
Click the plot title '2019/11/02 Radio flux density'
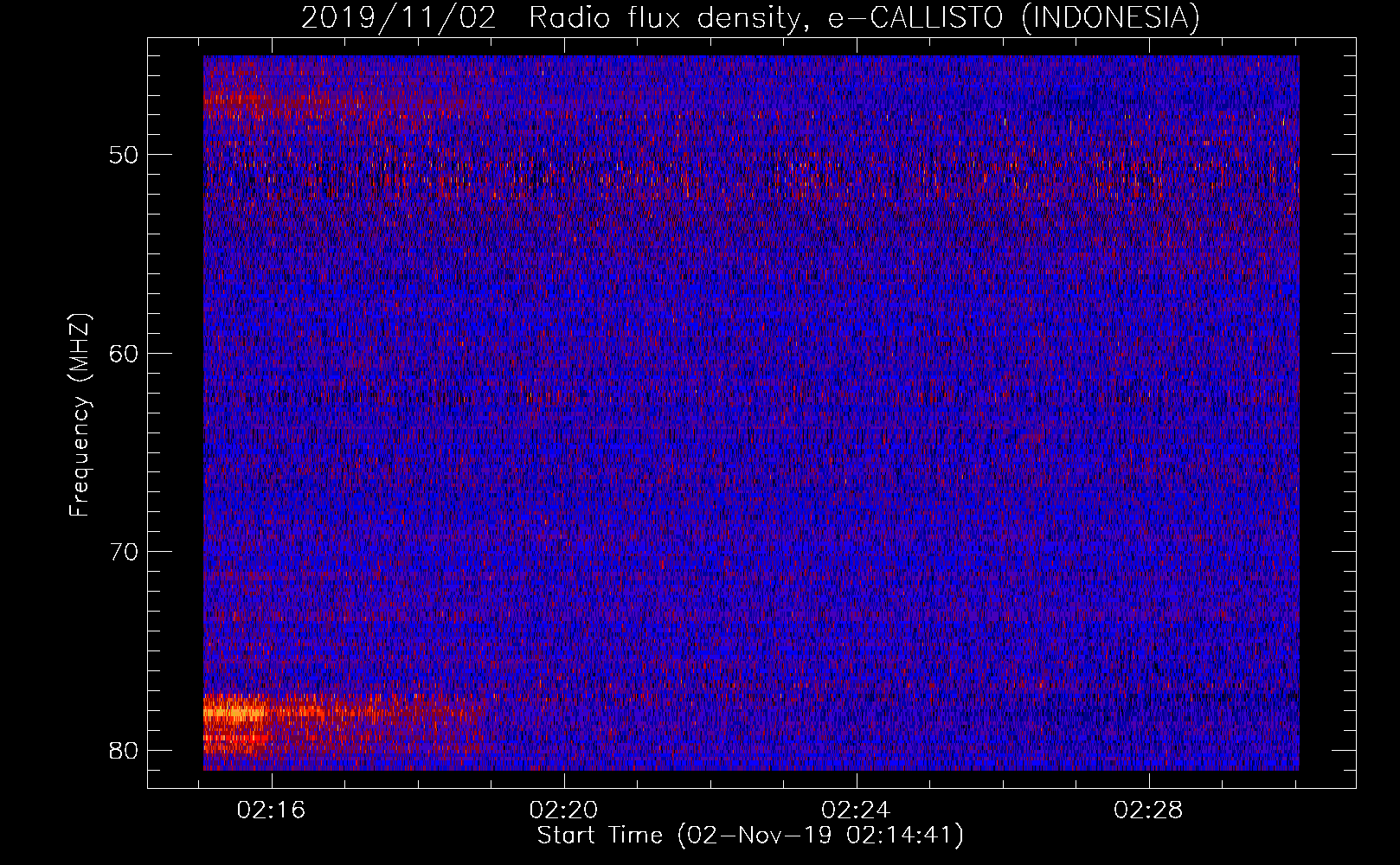pyautogui.click(x=751, y=17)
